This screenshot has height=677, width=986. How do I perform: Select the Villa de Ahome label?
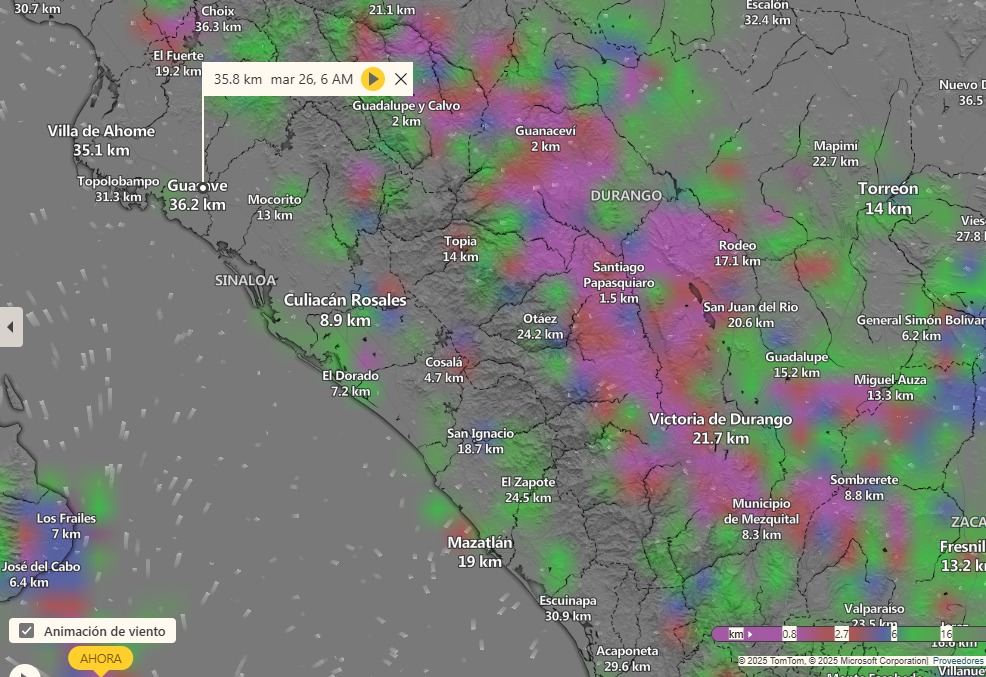pyautogui.click(x=101, y=140)
